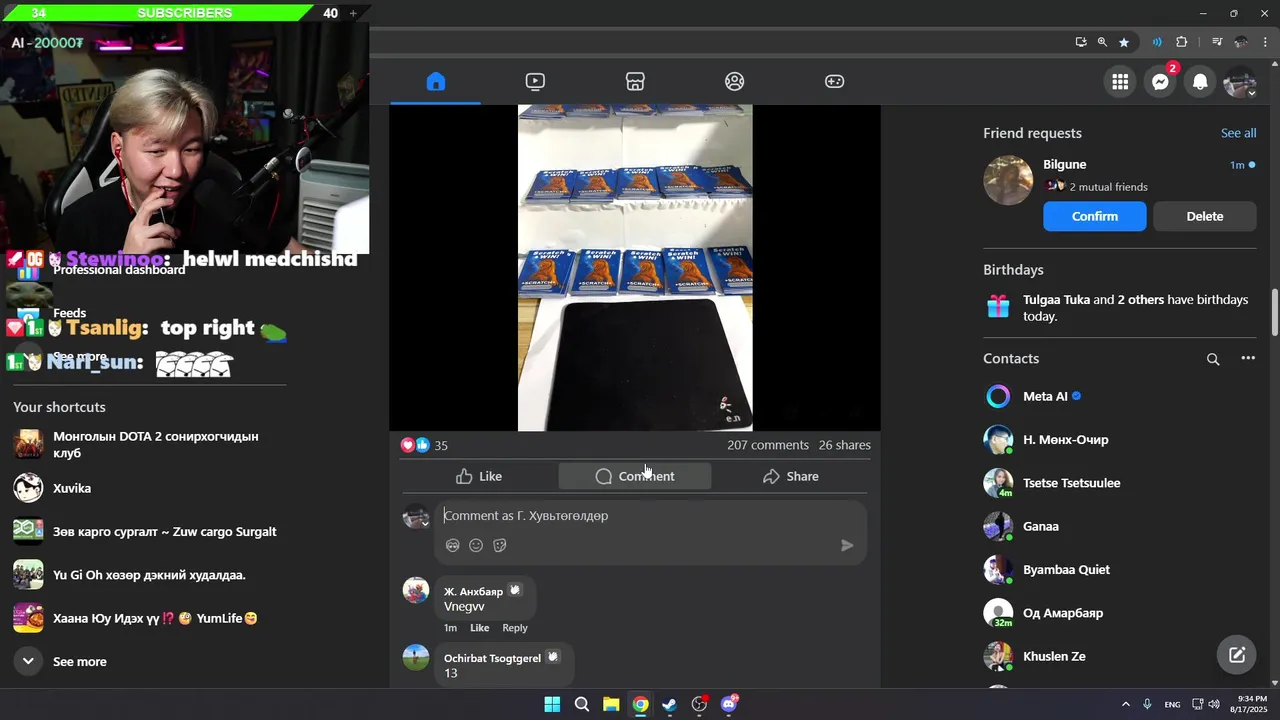Screen dimensions: 1280x720
Task: Open the Facebook menu grid icon
Action: click(x=1120, y=82)
